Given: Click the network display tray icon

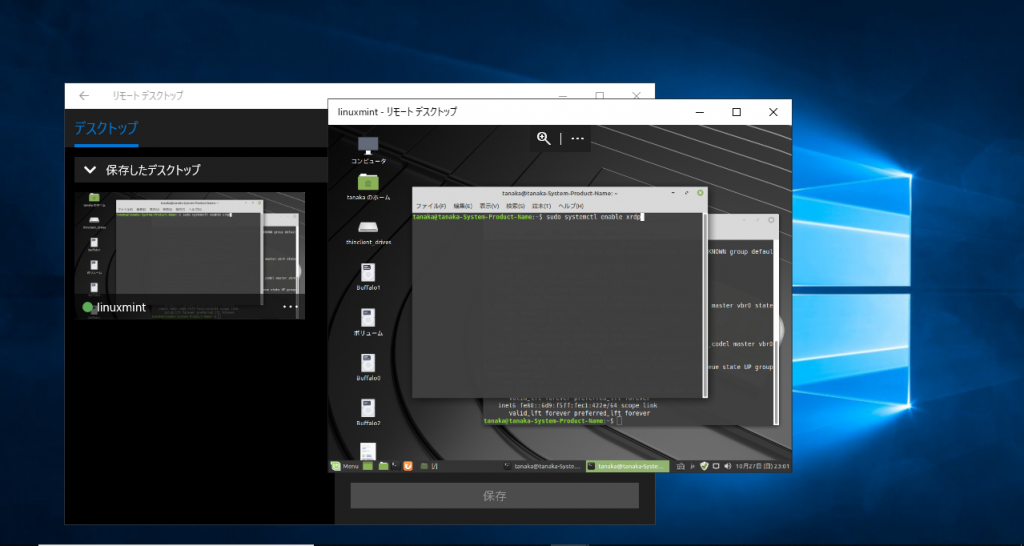Looking at the screenshot, I should 716,466.
